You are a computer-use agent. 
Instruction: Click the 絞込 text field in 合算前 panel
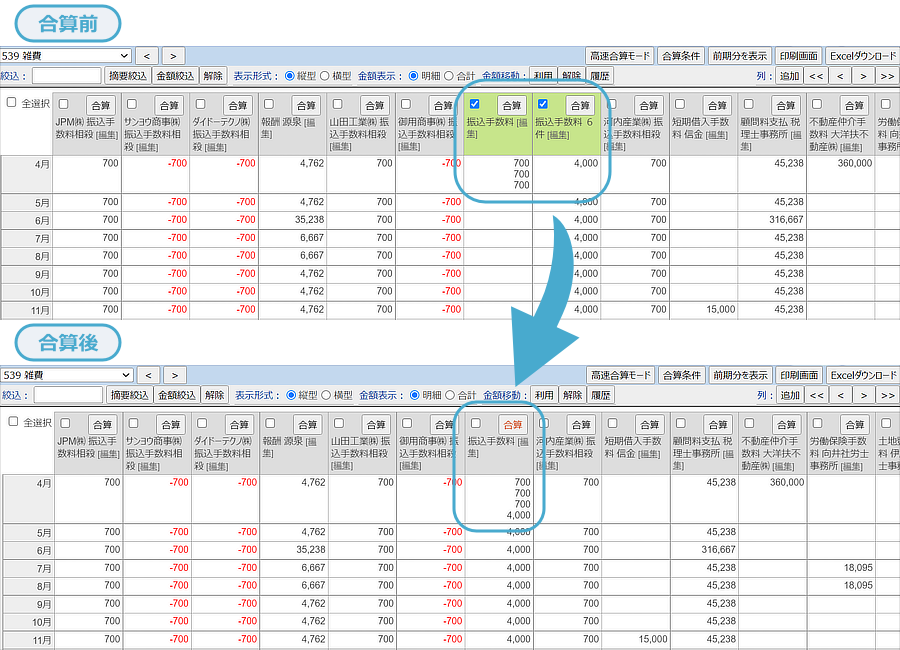point(67,76)
